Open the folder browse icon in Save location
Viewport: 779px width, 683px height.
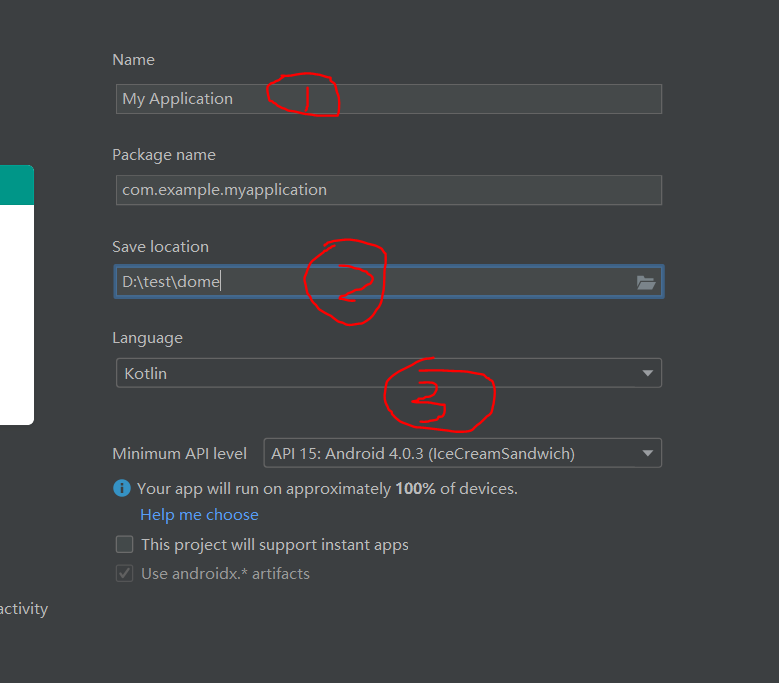(x=646, y=282)
